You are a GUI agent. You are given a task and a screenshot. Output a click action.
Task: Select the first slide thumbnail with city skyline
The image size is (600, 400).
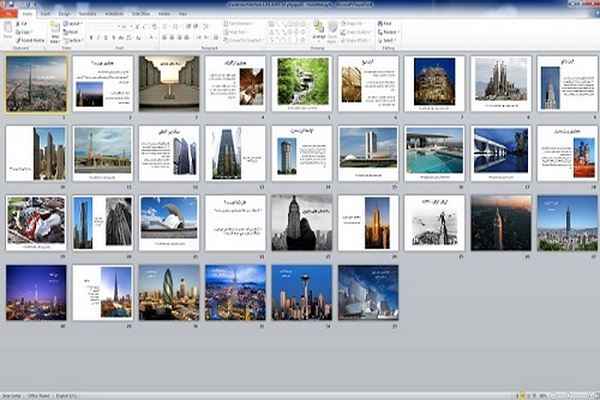click(36, 82)
